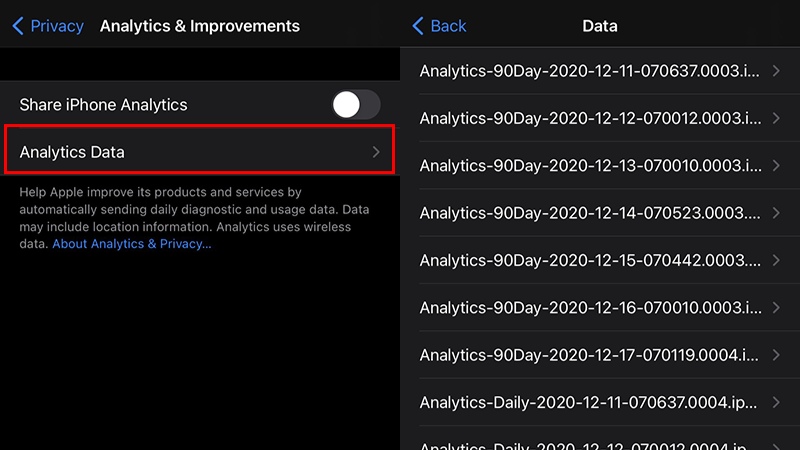Click chevron beside Analytics-90Day-2020-12-15 entry
The width and height of the screenshot is (800, 450).
click(777, 260)
